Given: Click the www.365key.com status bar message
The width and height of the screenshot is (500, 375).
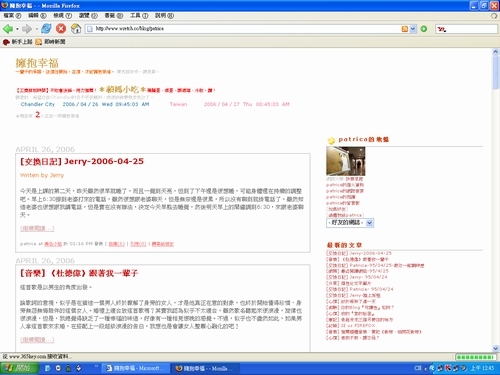Looking at the screenshot, I should click(x=37, y=357).
